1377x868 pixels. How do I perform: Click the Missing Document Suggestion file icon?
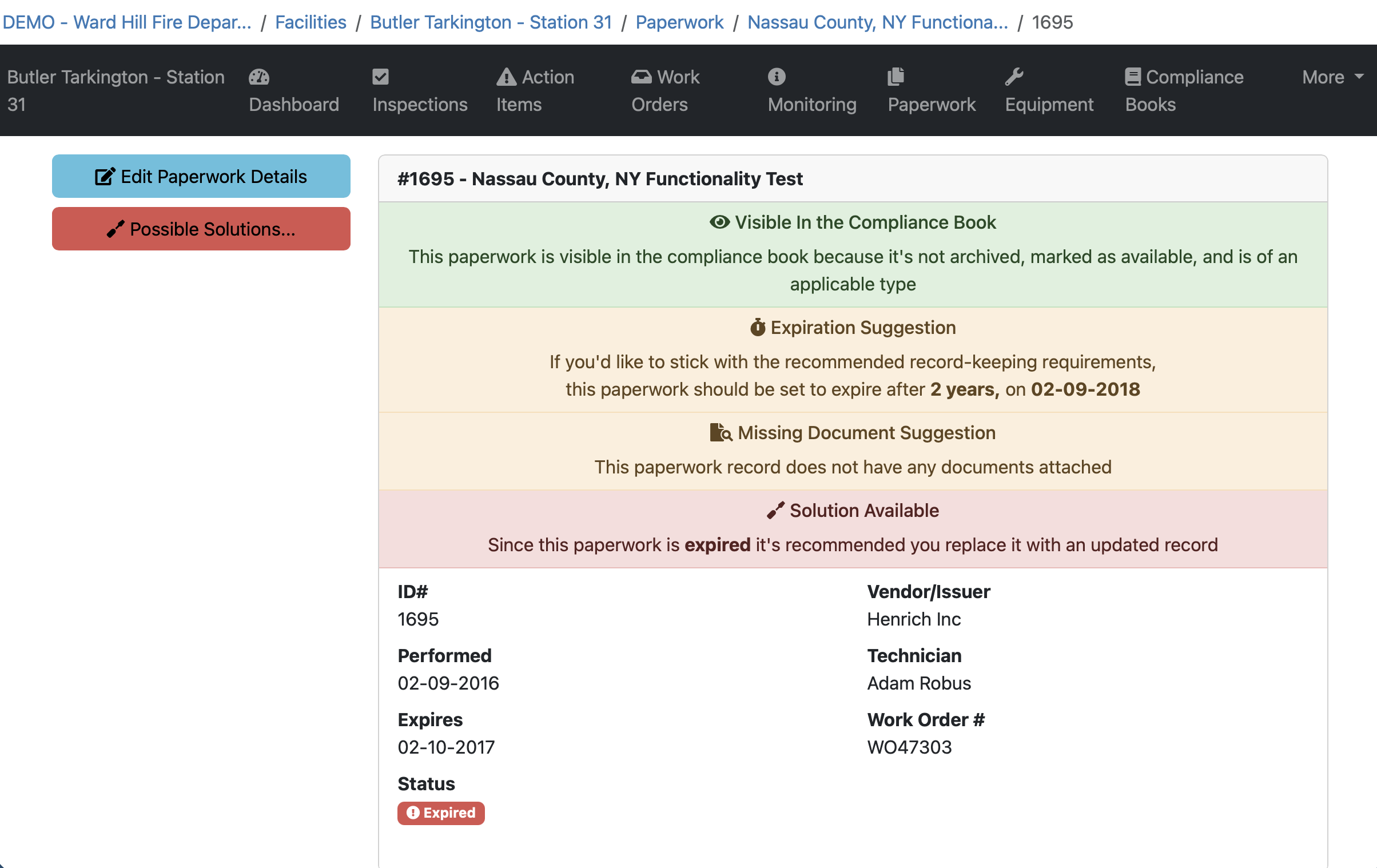720,432
